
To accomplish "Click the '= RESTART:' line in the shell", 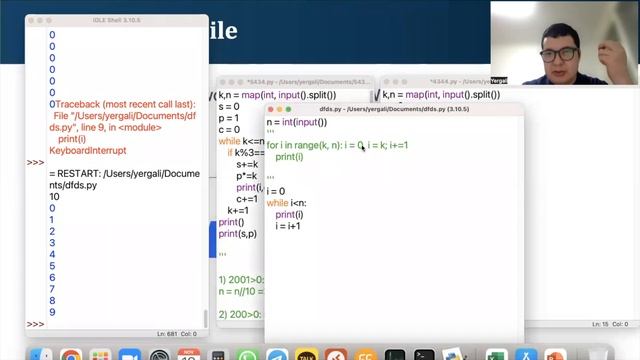I will point(124,179).
